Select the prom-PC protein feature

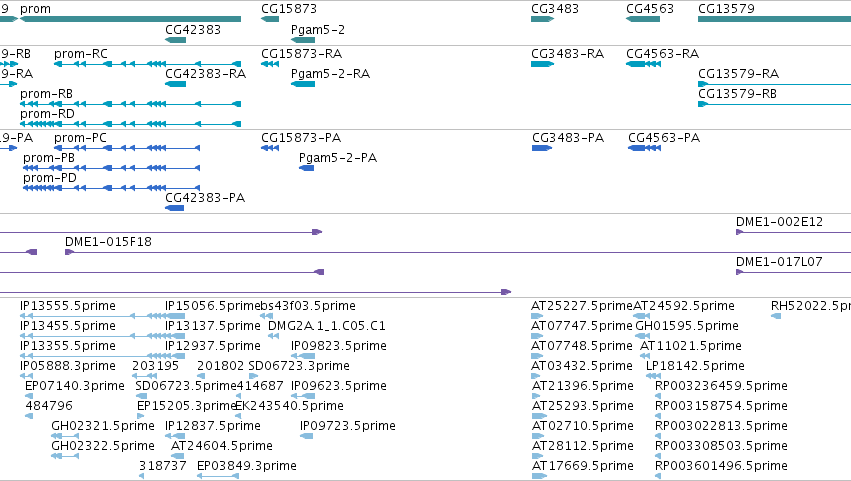[x=127, y=148]
